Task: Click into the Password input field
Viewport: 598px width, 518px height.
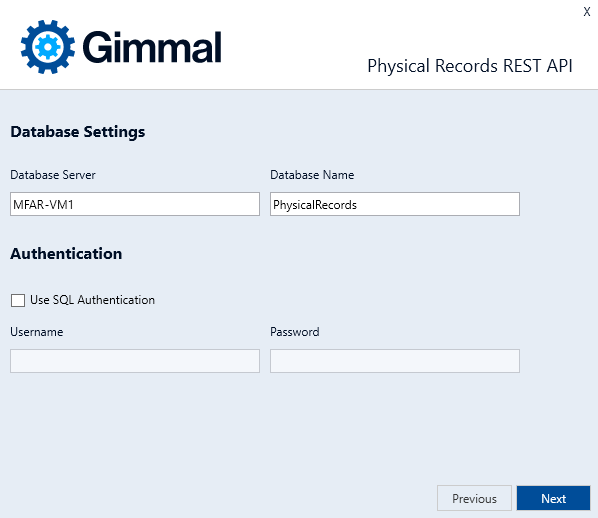Action: [395, 361]
